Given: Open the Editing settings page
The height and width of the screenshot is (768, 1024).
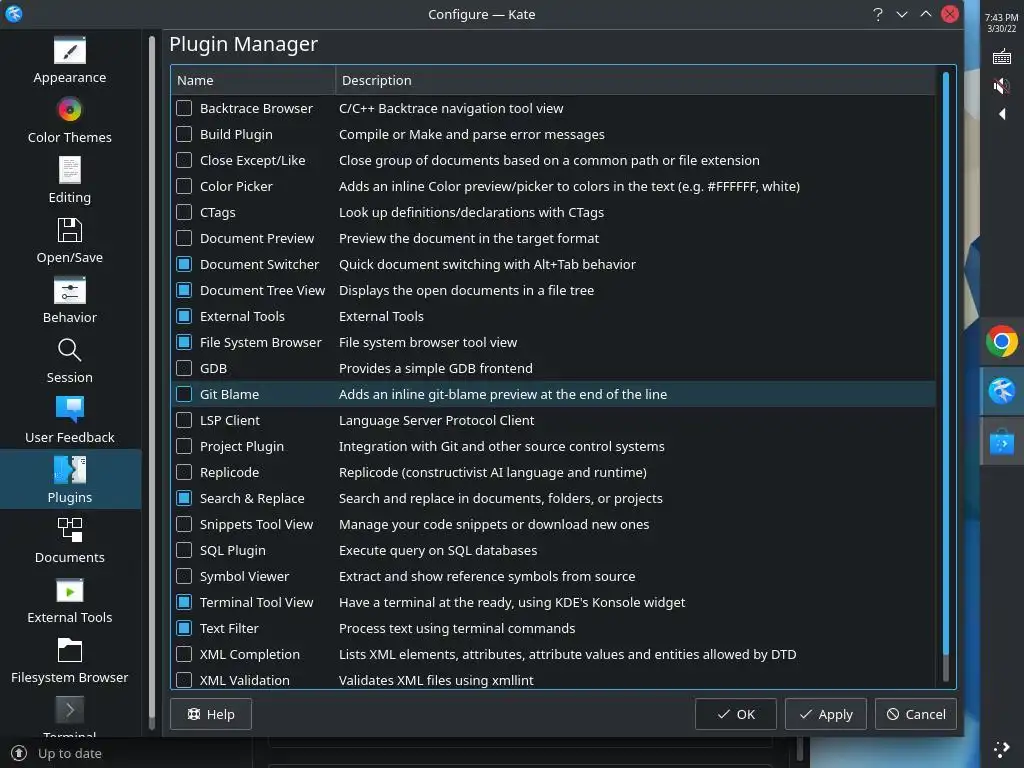Looking at the screenshot, I should coord(70,181).
